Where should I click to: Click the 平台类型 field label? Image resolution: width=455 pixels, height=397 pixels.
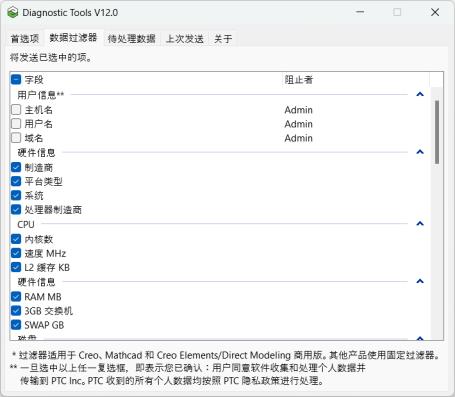tap(44, 181)
